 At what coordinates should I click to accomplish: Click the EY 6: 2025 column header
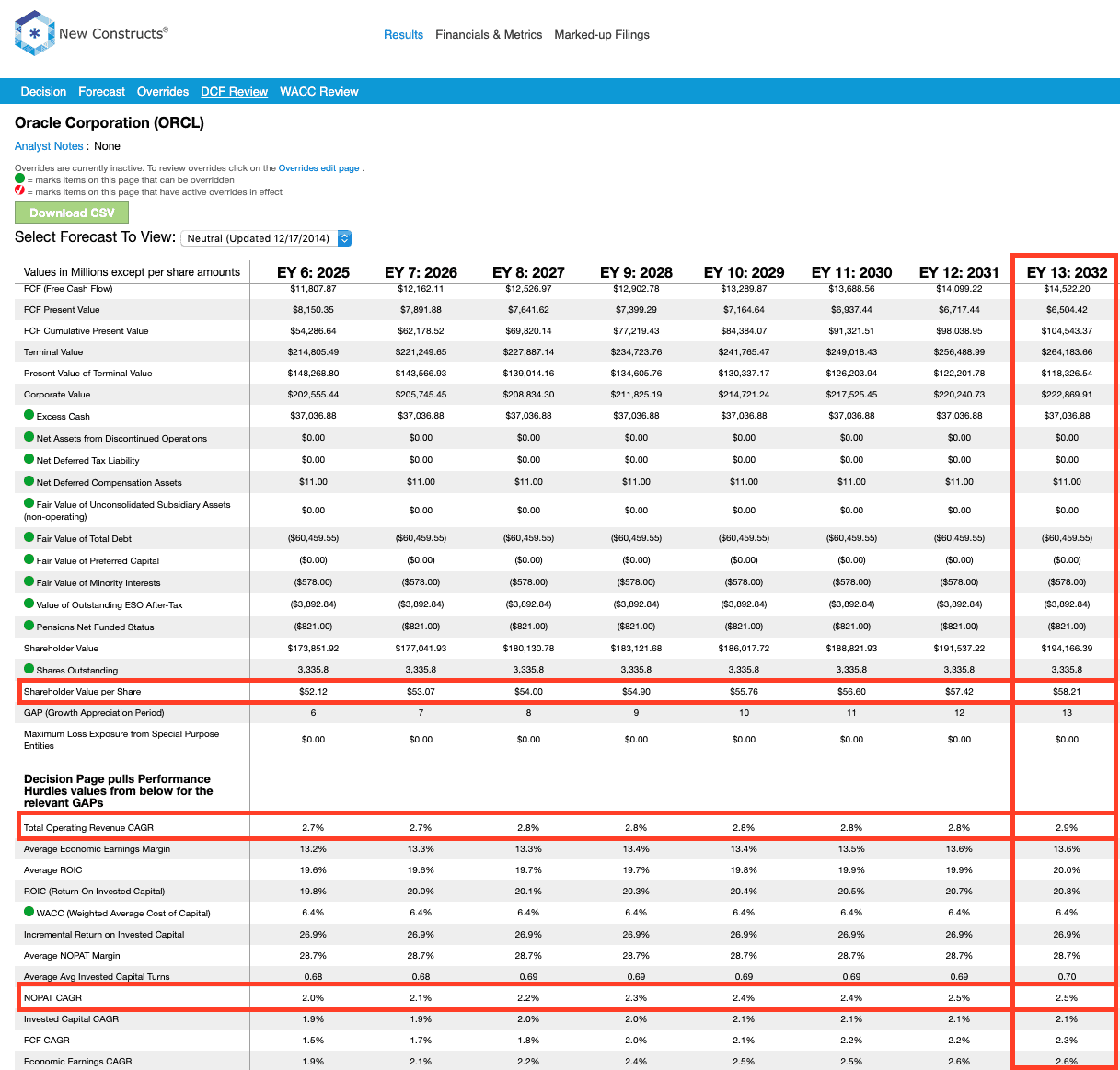coord(313,272)
